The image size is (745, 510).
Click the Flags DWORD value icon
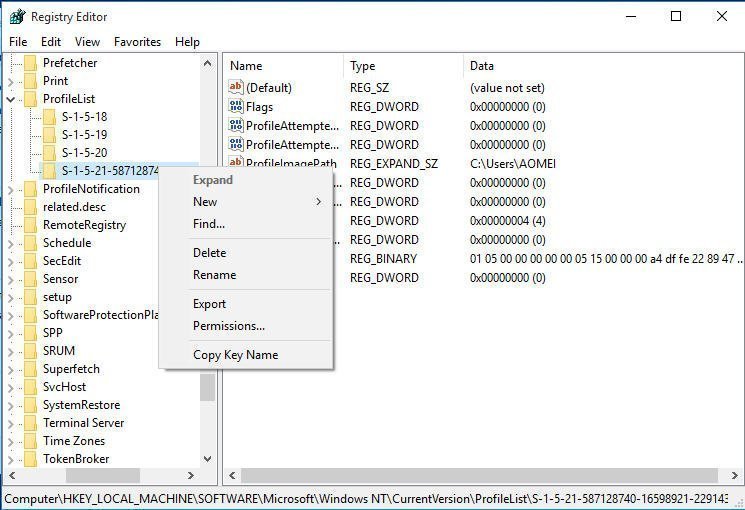pyautogui.click(x=236, y=107)
